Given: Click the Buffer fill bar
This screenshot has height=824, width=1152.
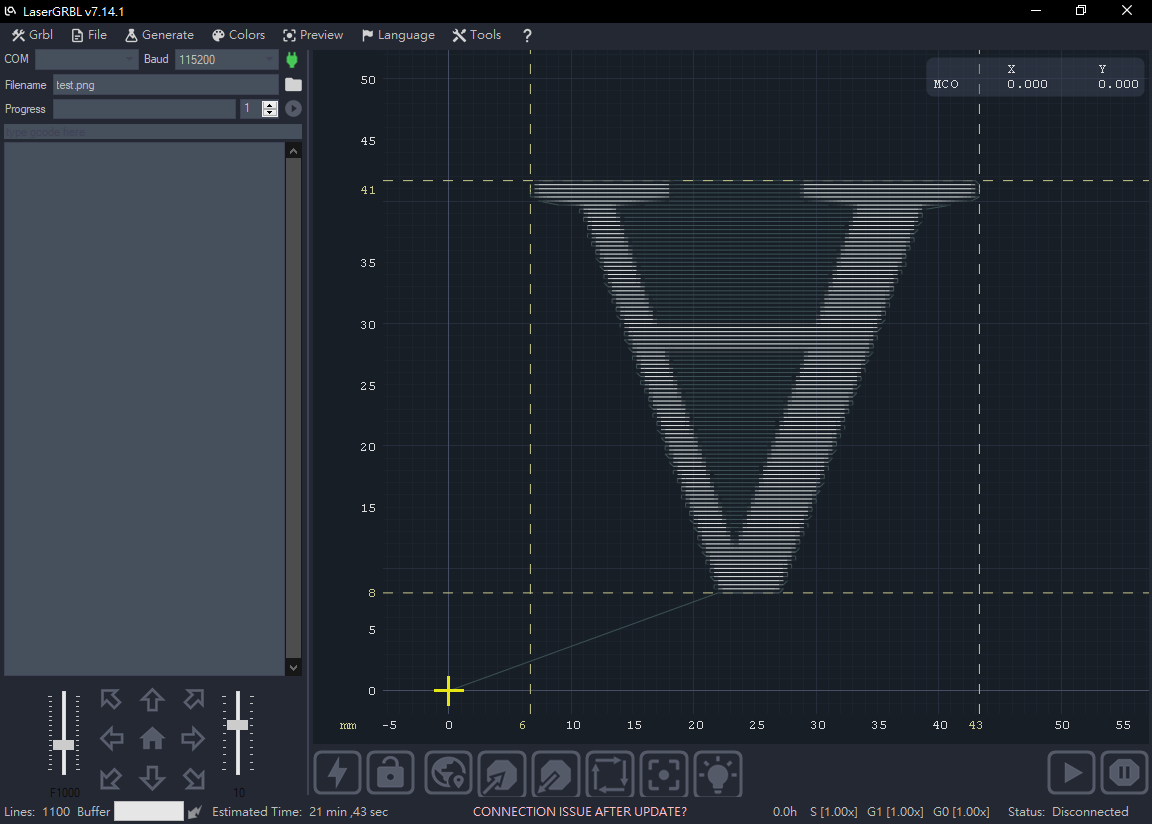Looking at the screenshot, I should pyautogui.click(x=148, y=811).
